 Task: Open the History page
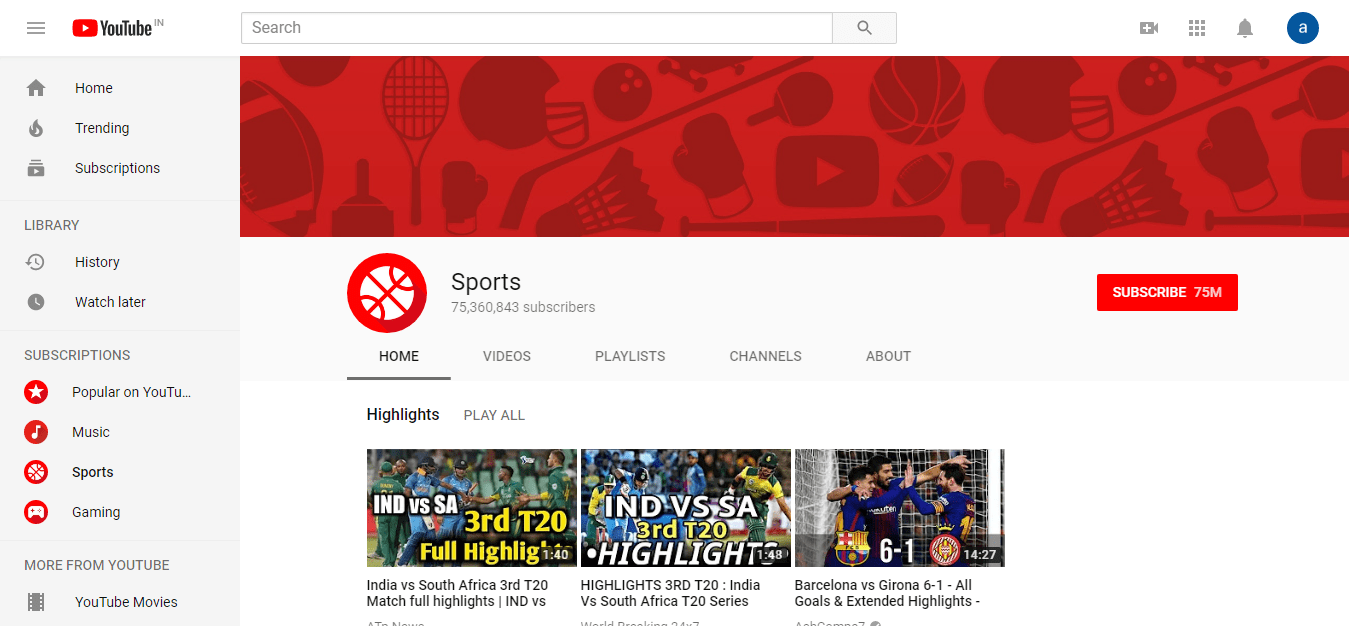[97, 261]
